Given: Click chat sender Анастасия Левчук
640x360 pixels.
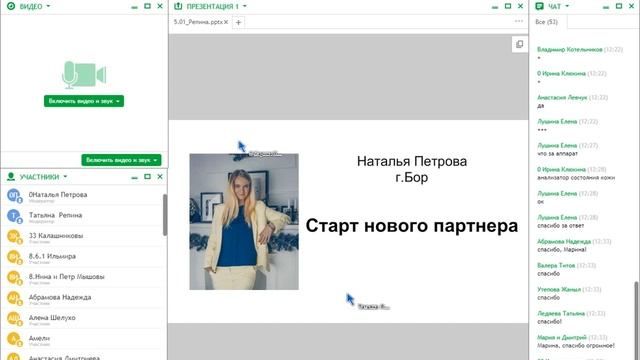Looking at the screenshot, I should pos(562,98).
